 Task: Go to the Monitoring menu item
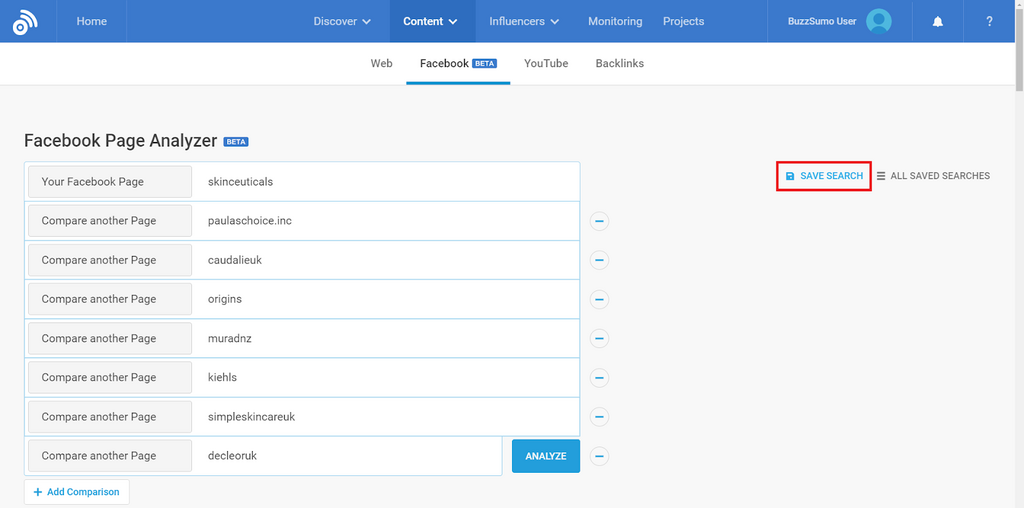[x=615, y=21]
